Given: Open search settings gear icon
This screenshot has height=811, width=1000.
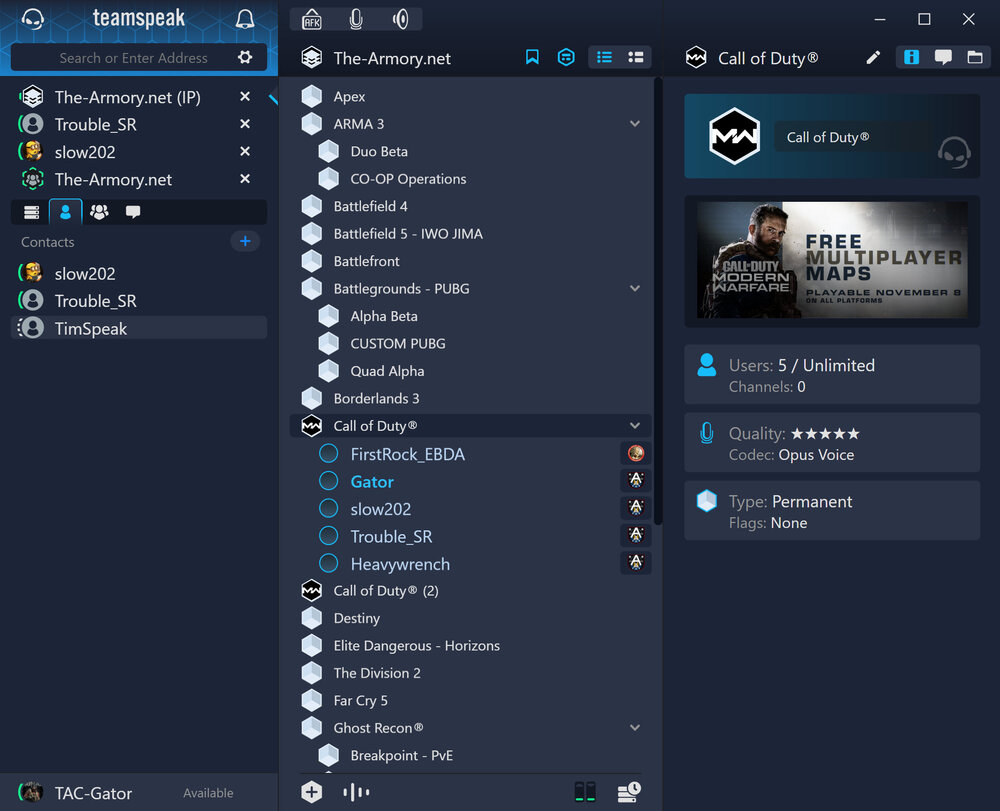Looking at the screenshot, I should click(x=245, y=58).
